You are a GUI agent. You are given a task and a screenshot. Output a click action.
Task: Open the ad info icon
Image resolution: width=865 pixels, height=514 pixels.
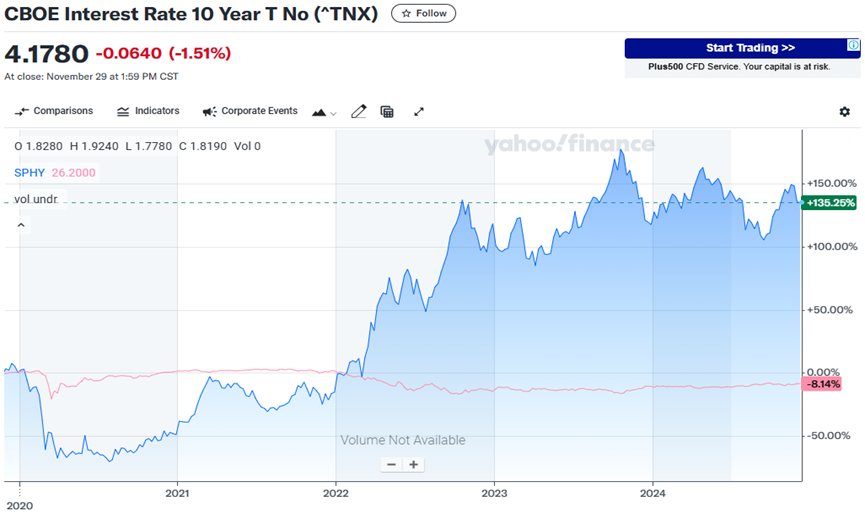[x=853, y=45]
